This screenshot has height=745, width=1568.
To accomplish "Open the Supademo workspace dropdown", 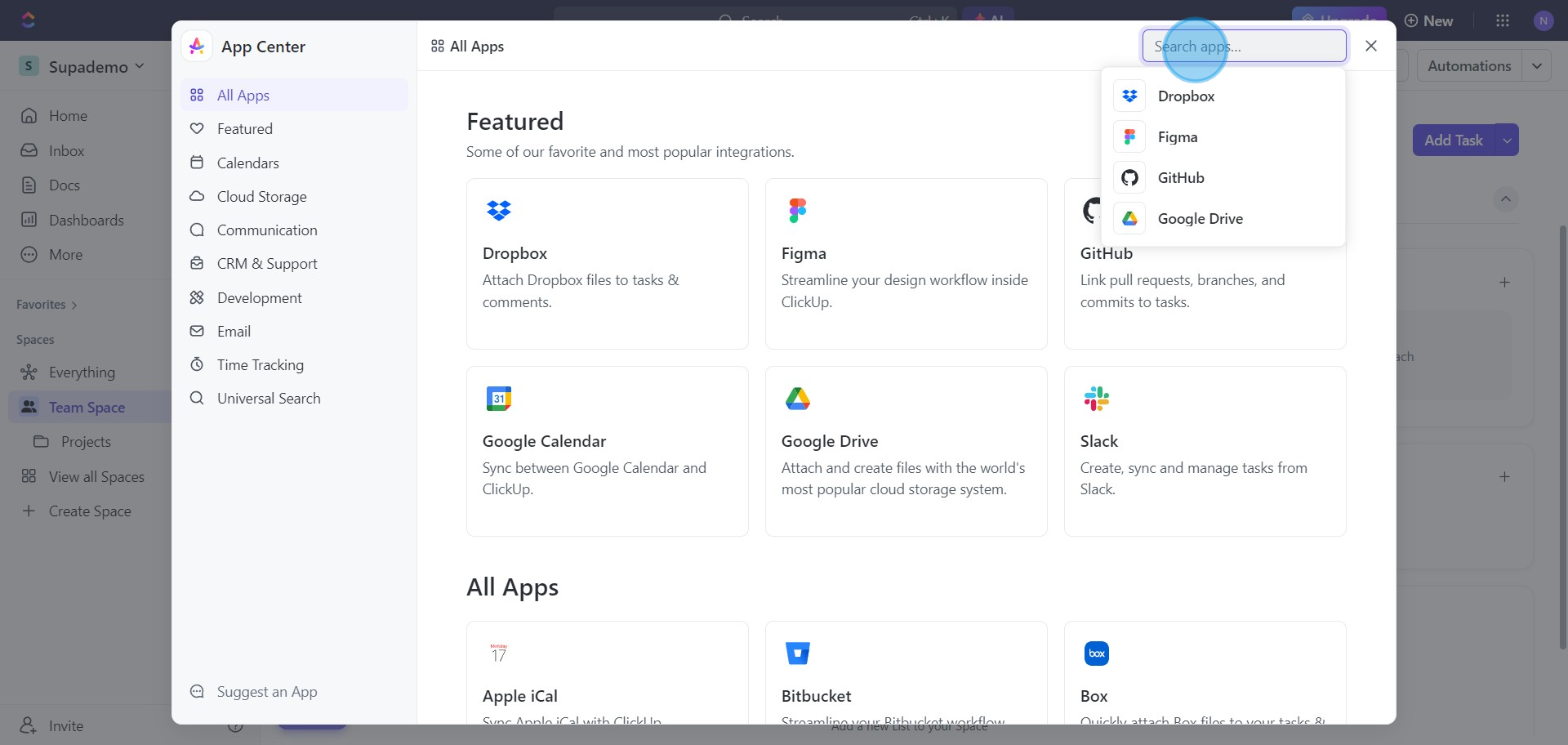I will coord(82,66).
